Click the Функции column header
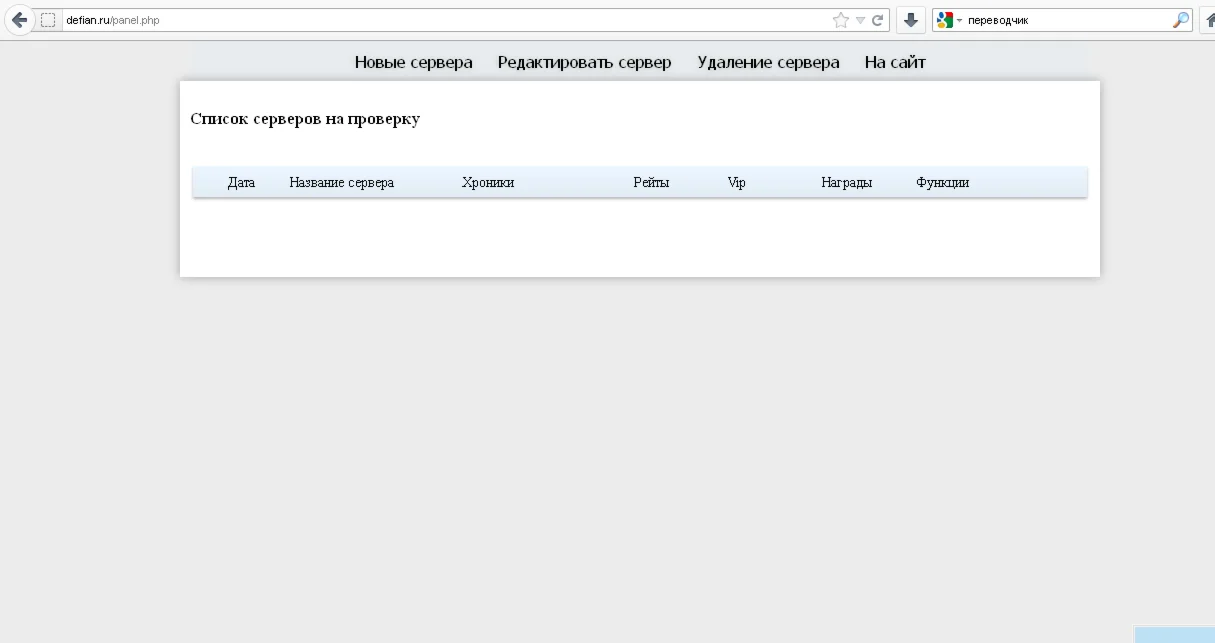Image resolution: width=1215 pixels, height=643 pixels. click(x=943, y=183)
